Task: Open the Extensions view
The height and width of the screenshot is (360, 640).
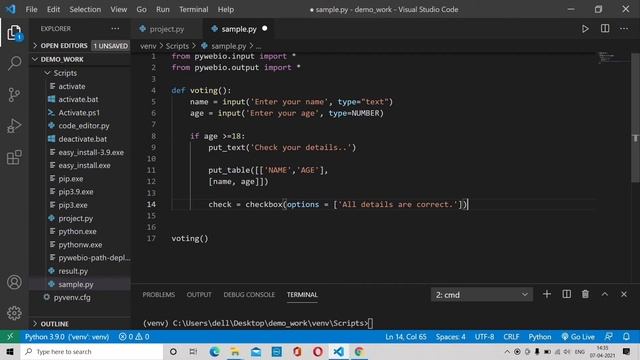Action: (x=14, y=157)
